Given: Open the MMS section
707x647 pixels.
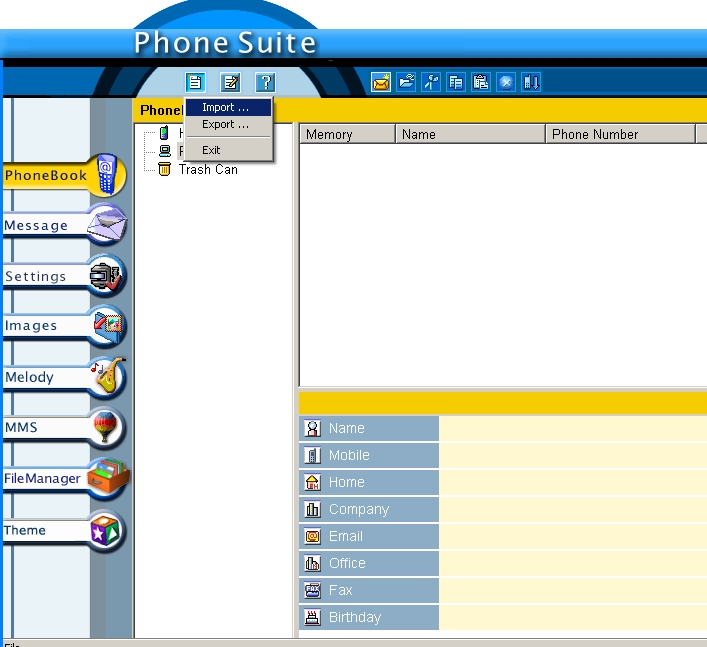Looking at the screenshot, I should click(x=63, y=427).
